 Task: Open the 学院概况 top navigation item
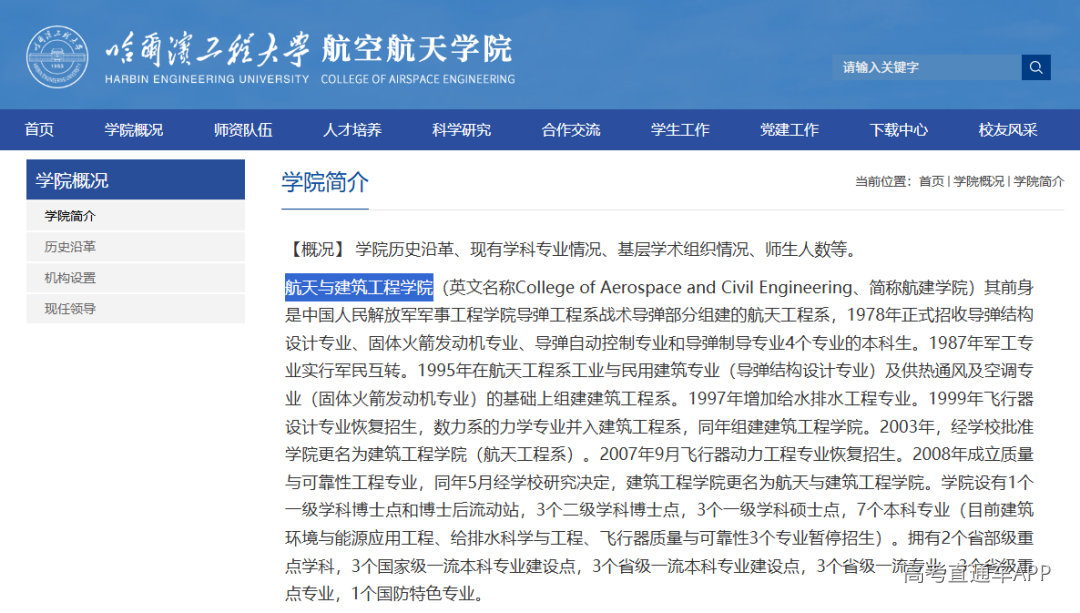pos(134,129)
